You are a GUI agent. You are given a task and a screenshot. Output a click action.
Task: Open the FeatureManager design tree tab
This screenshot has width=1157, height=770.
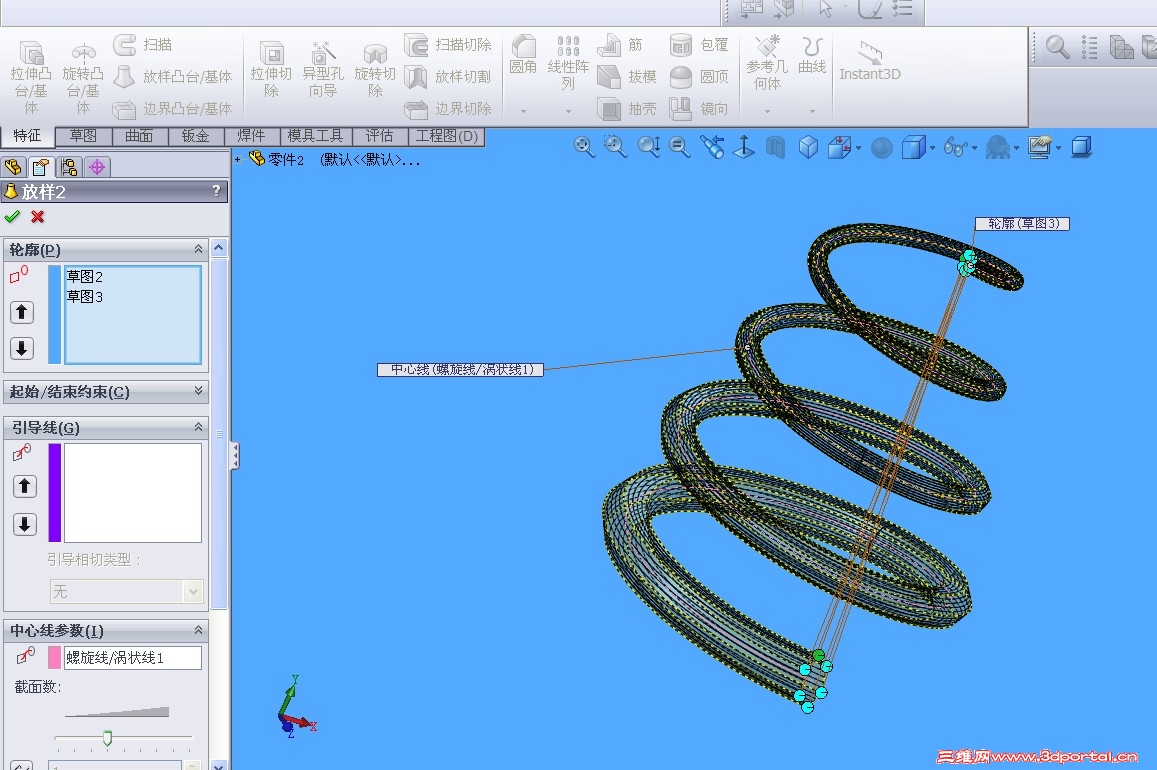pos(14,167)
